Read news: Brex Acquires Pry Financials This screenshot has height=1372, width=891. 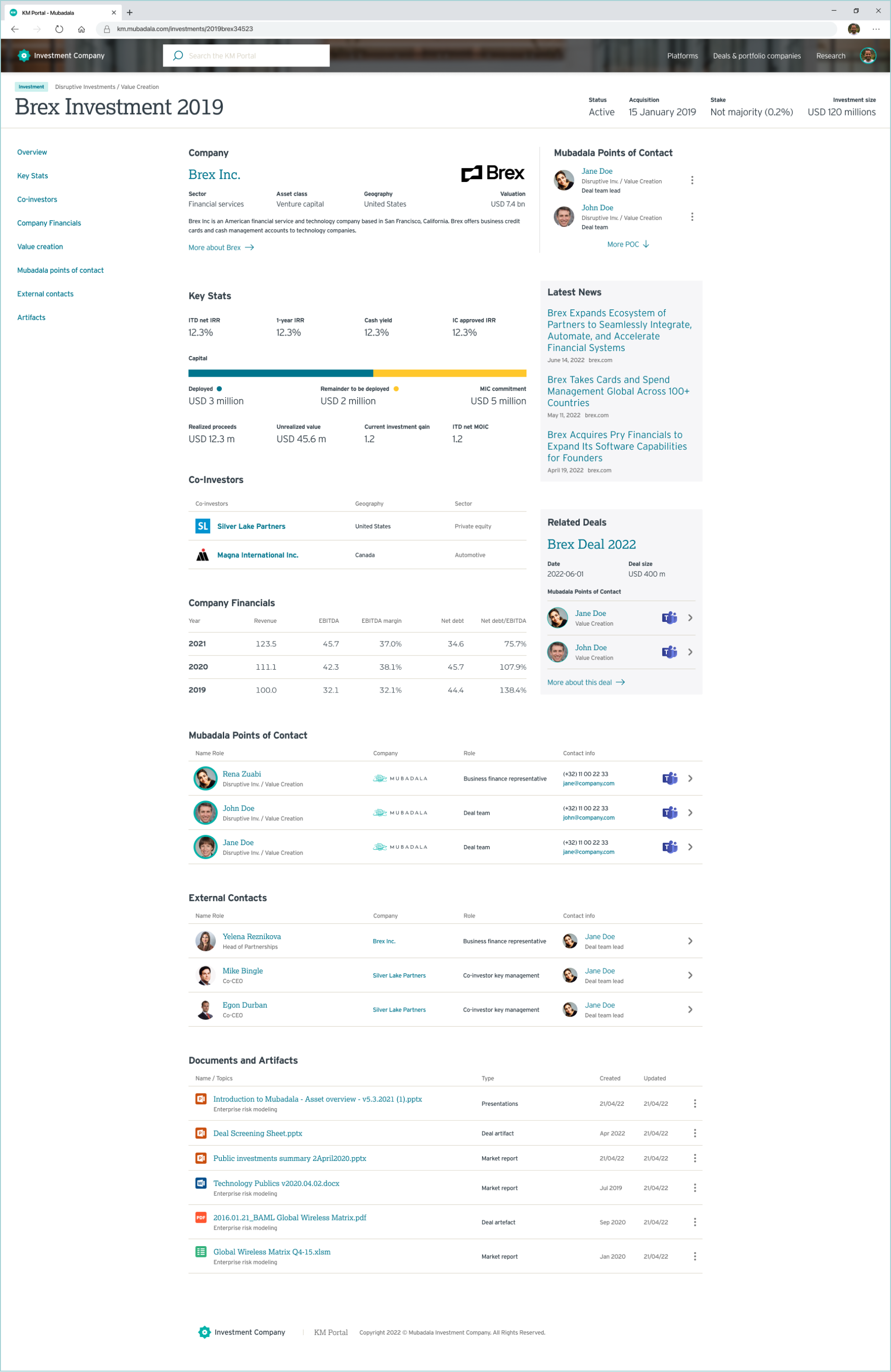[617, 446]
